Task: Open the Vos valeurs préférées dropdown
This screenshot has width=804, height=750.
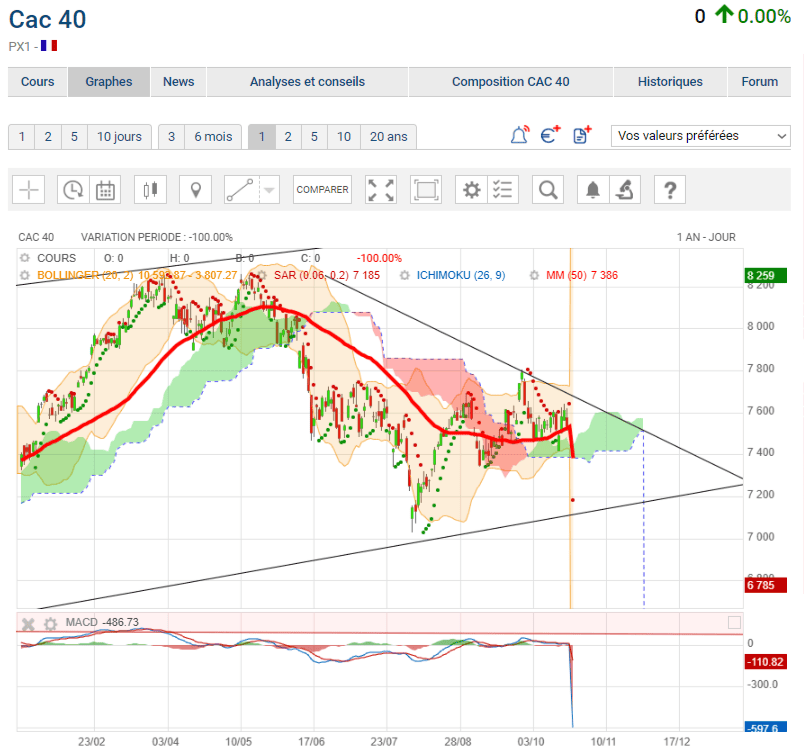Action: [700, 136]
